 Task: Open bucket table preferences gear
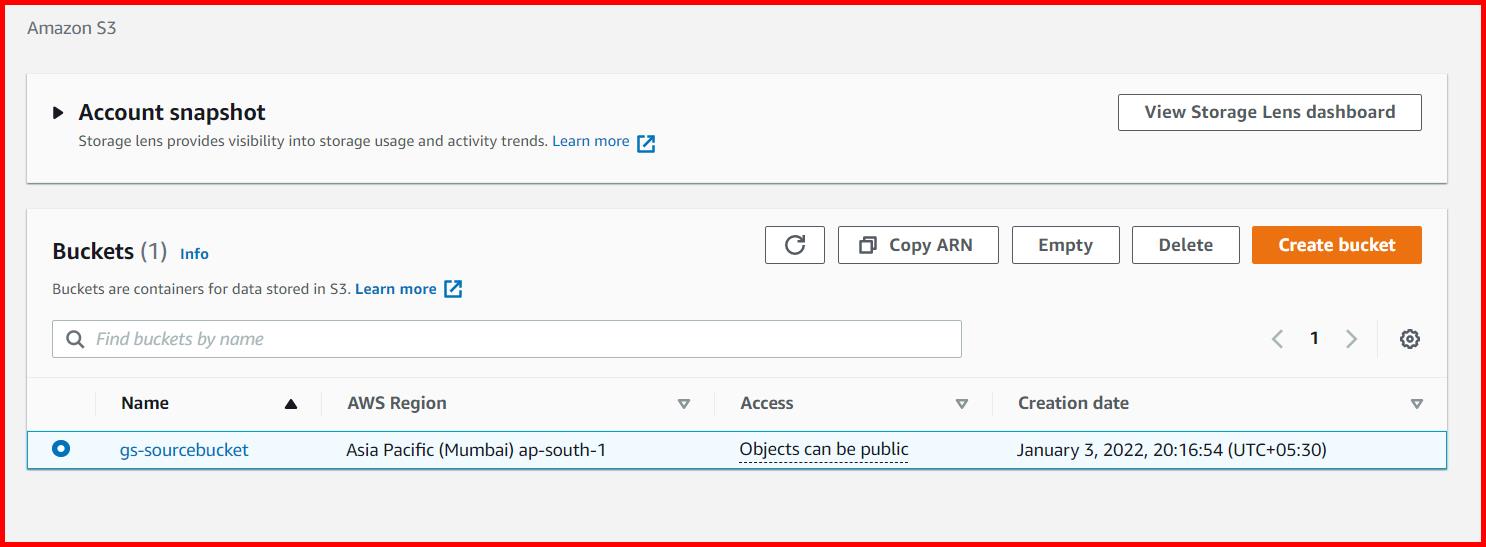coord(1410,339)
